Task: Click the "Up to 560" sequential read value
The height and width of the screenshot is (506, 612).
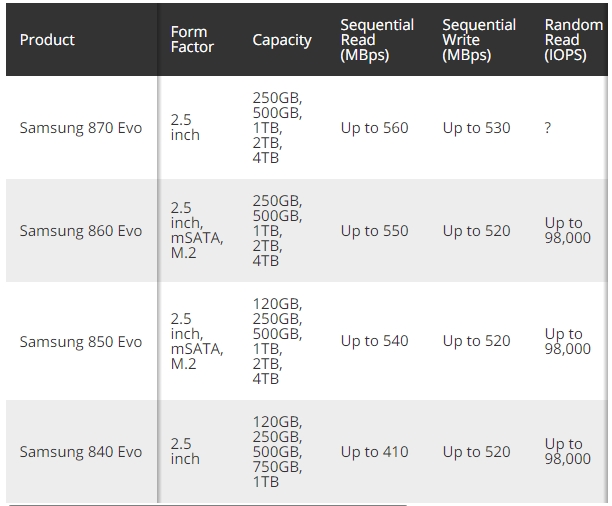Action: [x=374, y=128]
